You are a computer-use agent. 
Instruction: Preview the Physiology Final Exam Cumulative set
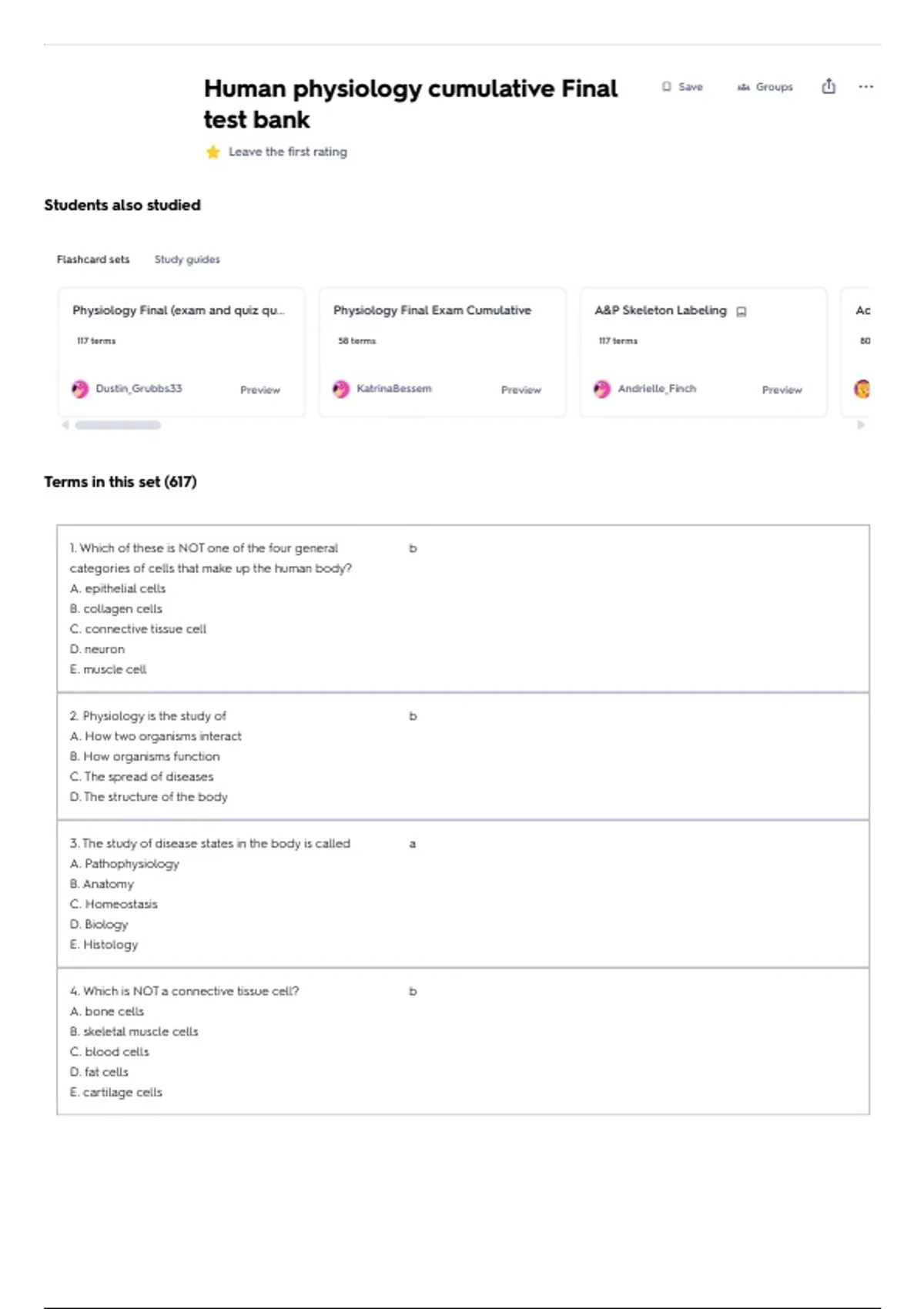[521, 390]
